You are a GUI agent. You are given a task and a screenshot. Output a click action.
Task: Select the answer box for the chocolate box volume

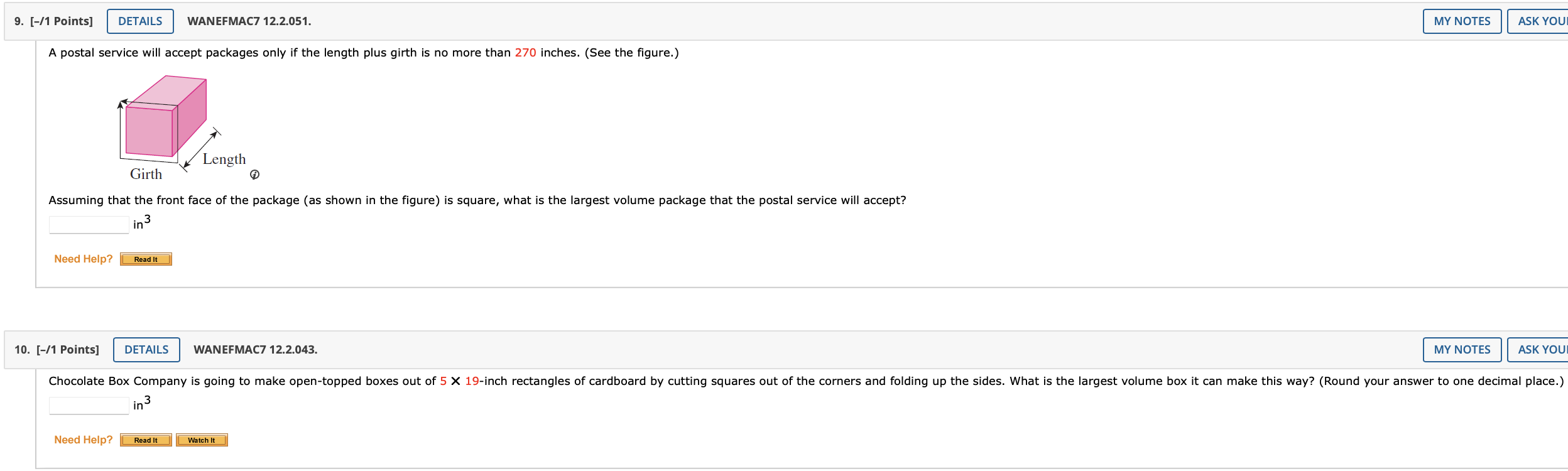(x=88, y=406)
